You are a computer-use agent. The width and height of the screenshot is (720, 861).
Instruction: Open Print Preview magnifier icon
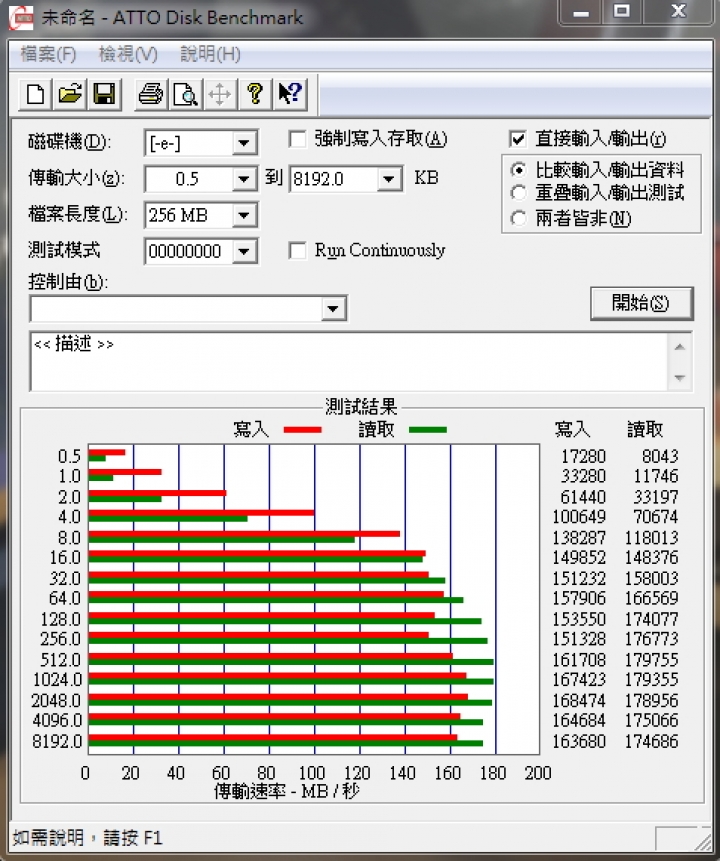[x=186, y=94]
